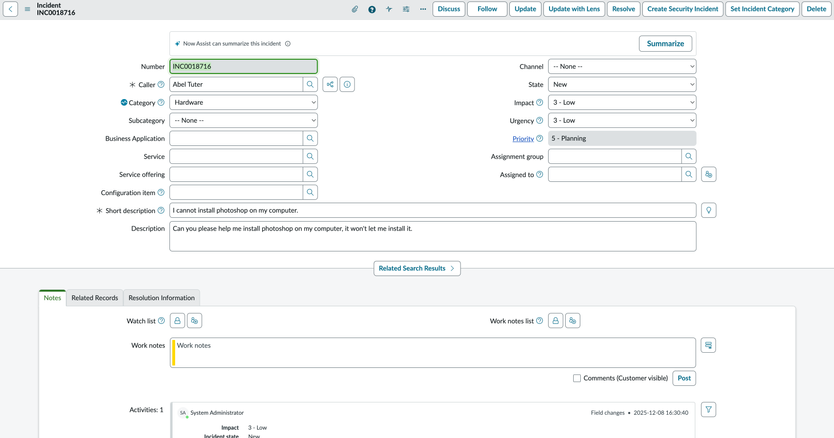Image resolution: width=834 pixels, height=438 pixels.
Task: Open the Urgency dropdown
Action: pos(621,121)
